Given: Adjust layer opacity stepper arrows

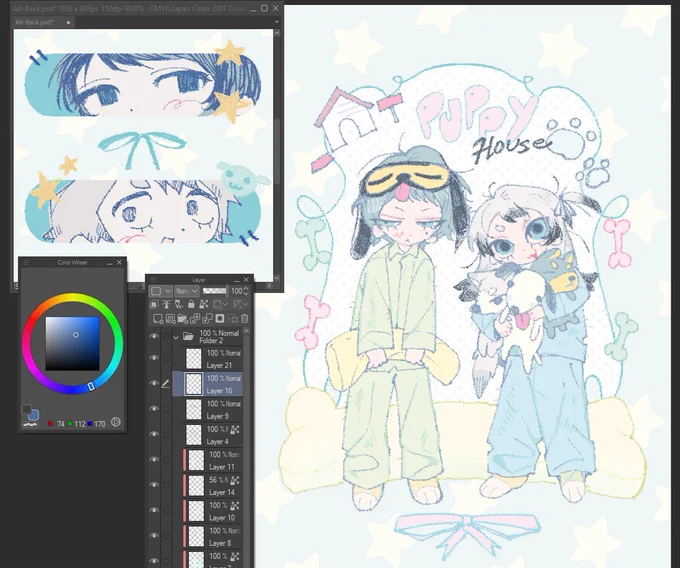Looking at the screenshot, I should point(246,291).
